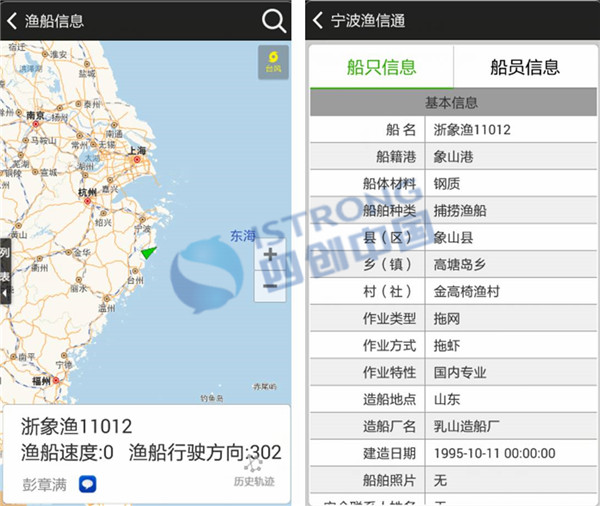Go back from 渔船信息 screen
The image size is (600, 506).
coord(12,20)
